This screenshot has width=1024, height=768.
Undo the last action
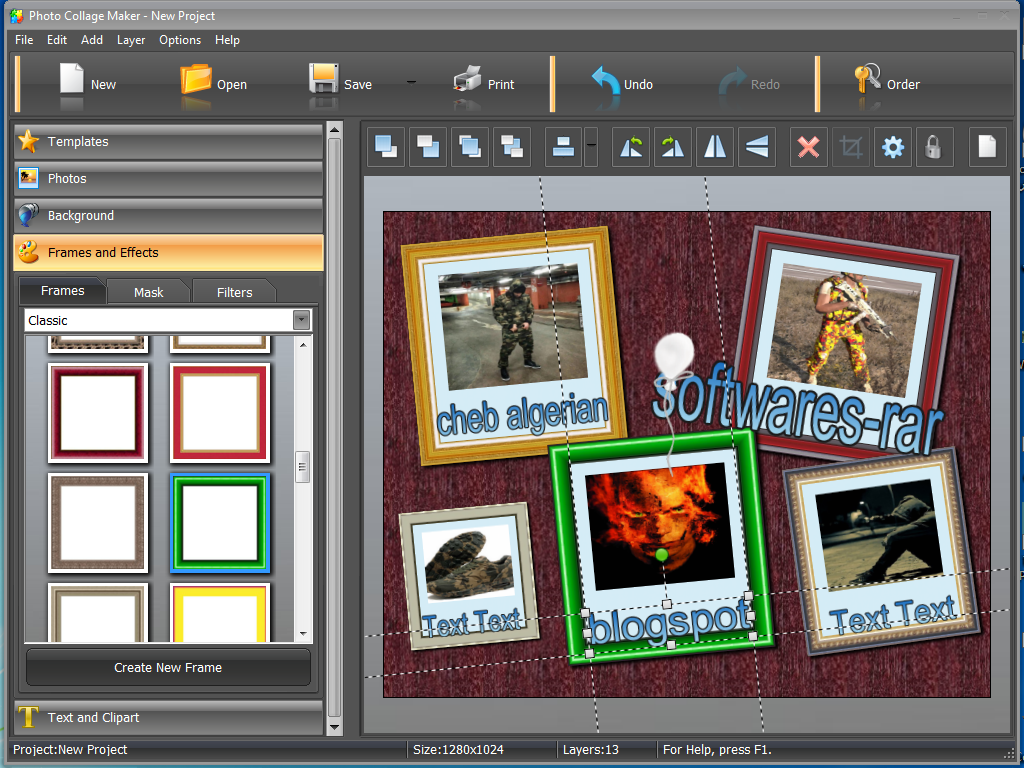605,81
